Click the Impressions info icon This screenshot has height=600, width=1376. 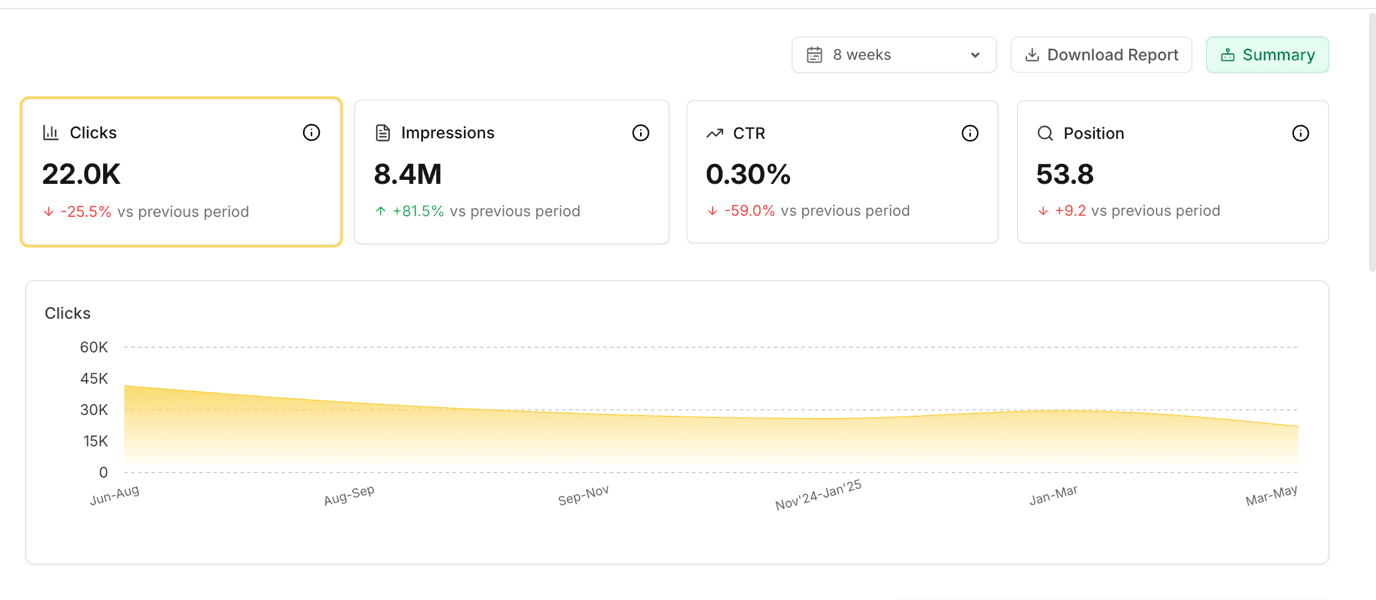641,133
